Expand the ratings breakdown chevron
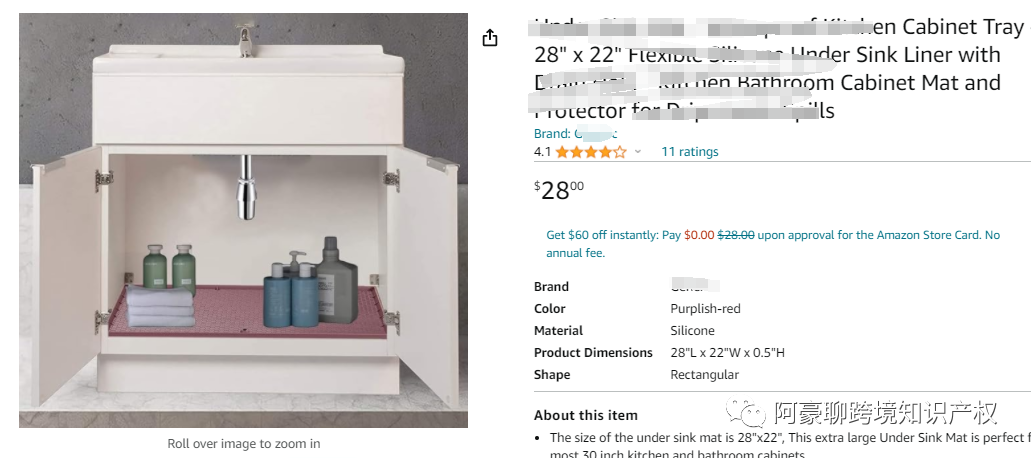1031x458 pixels. point(638,152)
